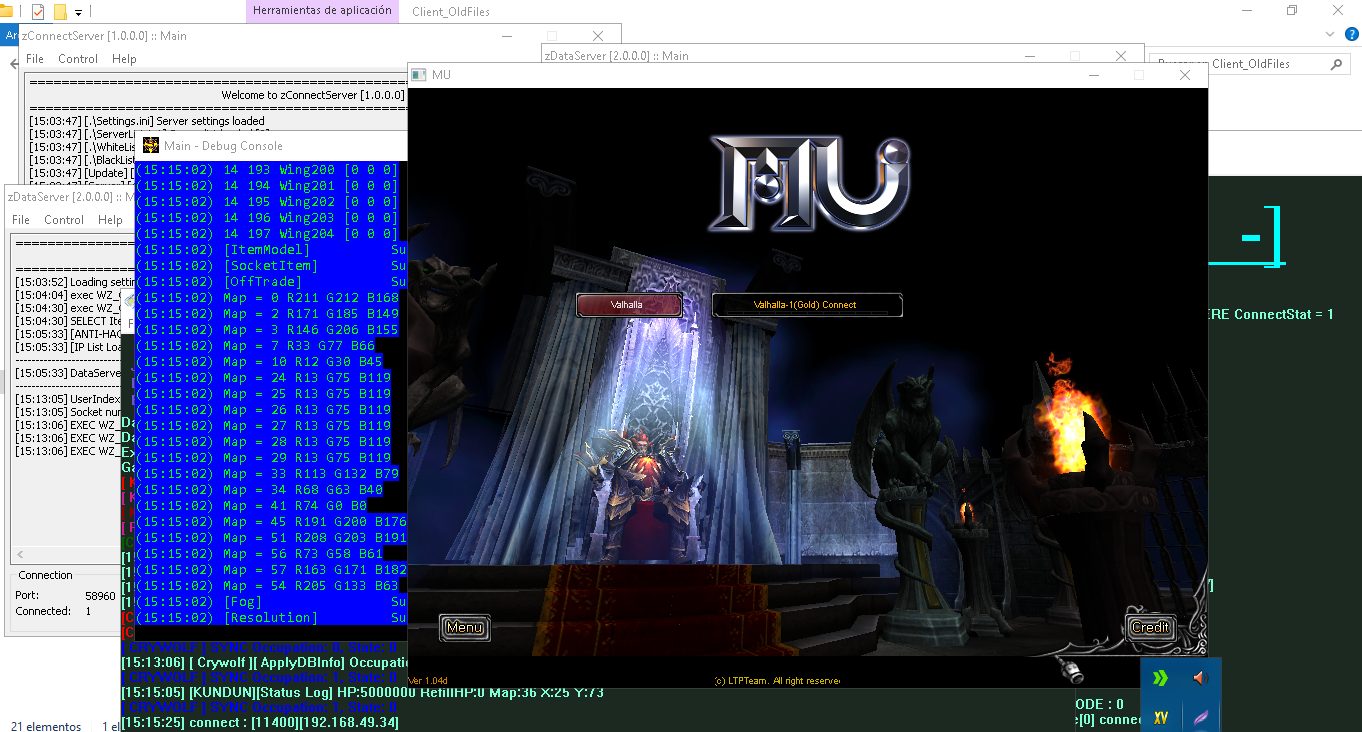Click new folder quick access icon
Screen dimensions: 1362x732
click(x=60, y=12)
